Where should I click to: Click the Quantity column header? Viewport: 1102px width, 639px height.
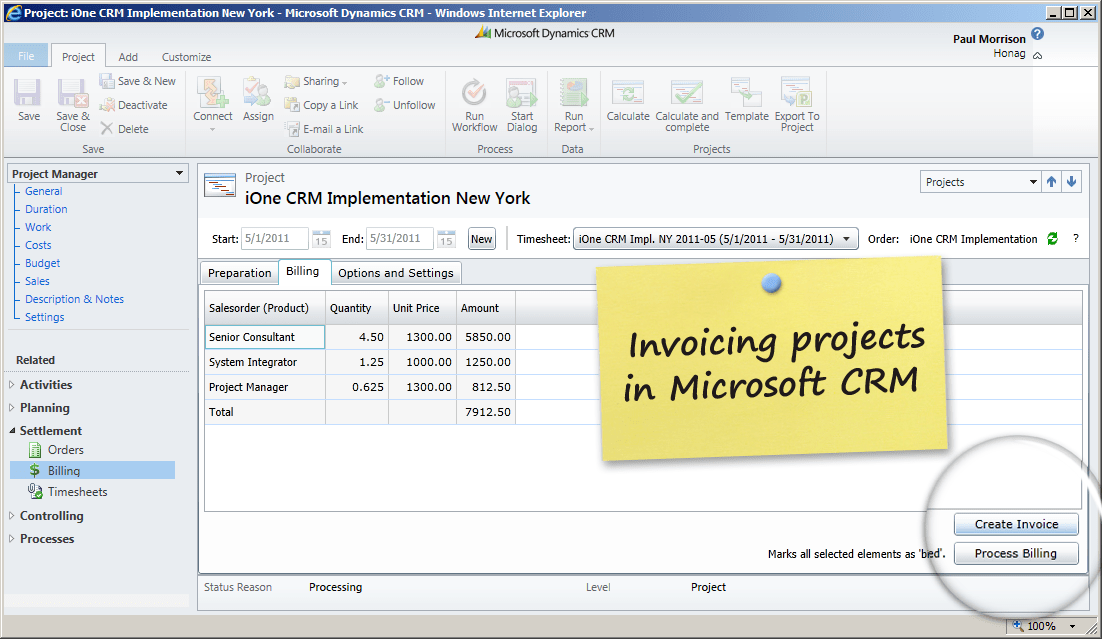point(356,308)
